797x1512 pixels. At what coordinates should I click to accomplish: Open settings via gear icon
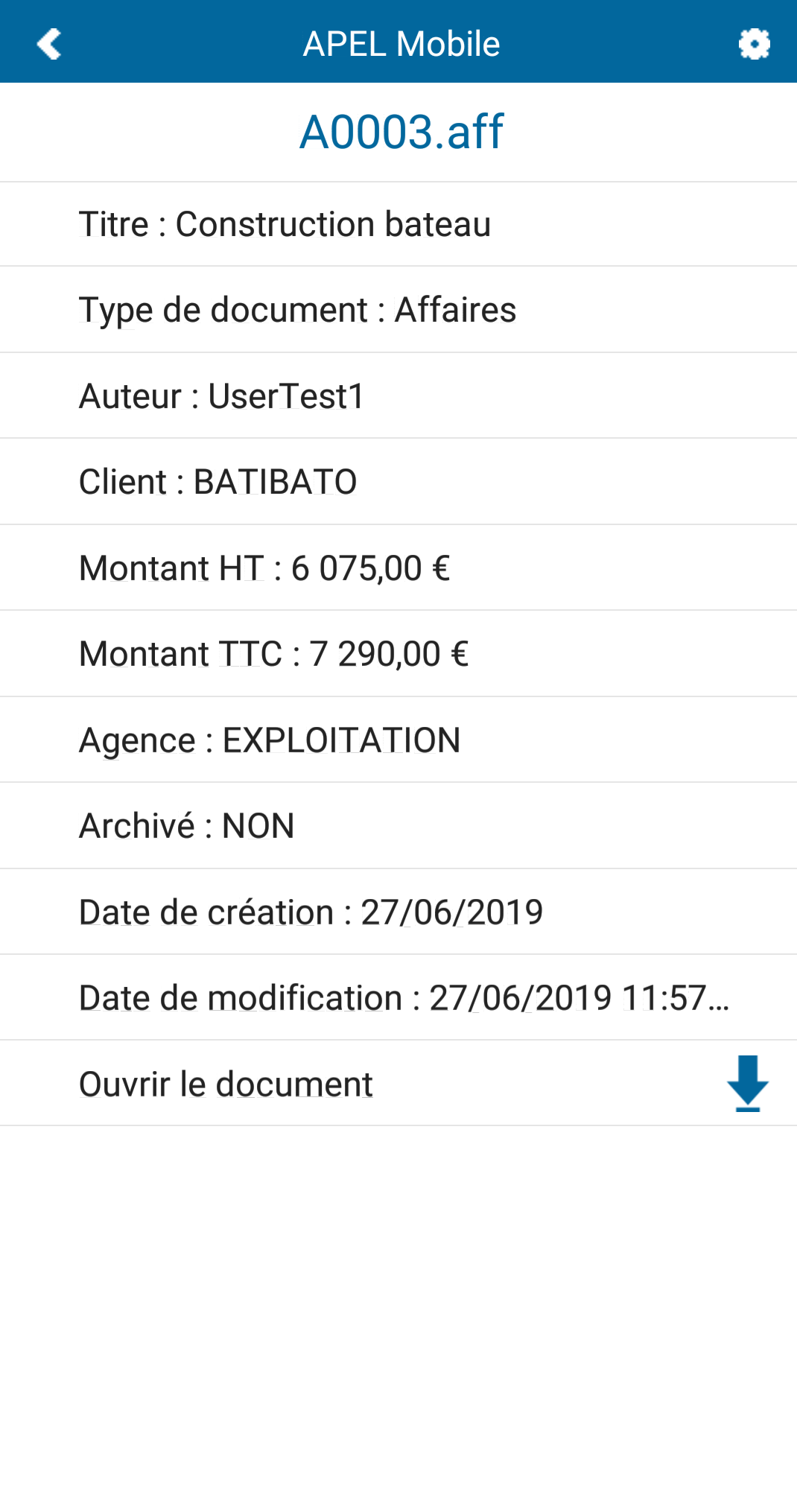pyautogui.click(x=754, y=44)
